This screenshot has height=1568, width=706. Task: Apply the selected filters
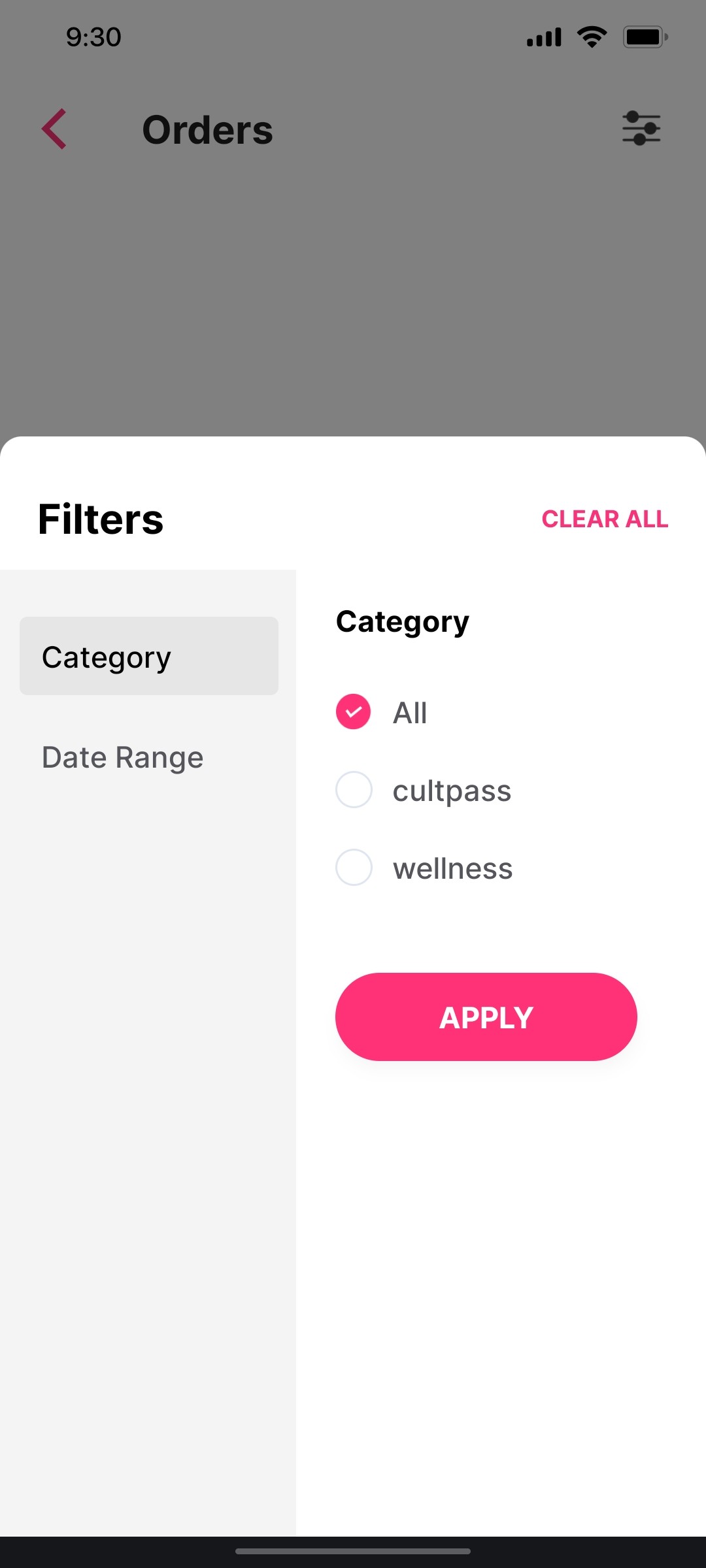[486, 1017]
